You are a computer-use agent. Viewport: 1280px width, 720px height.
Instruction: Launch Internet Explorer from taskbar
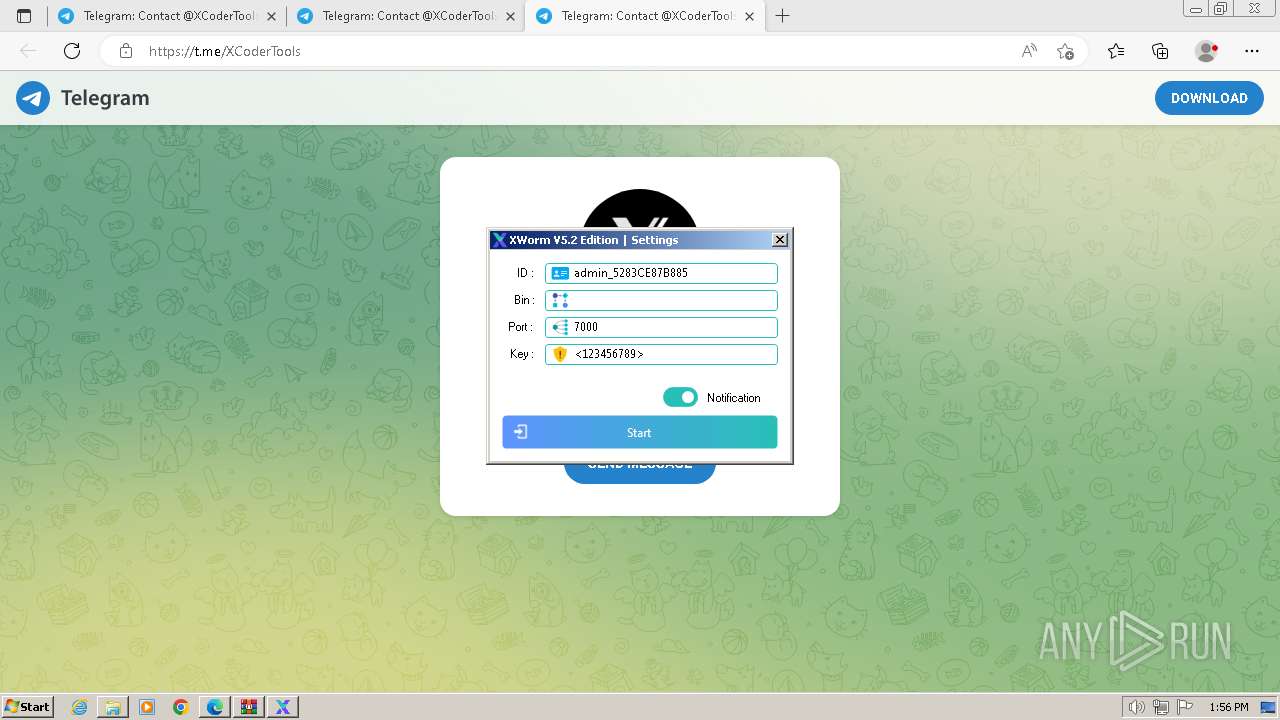point(80,707)
